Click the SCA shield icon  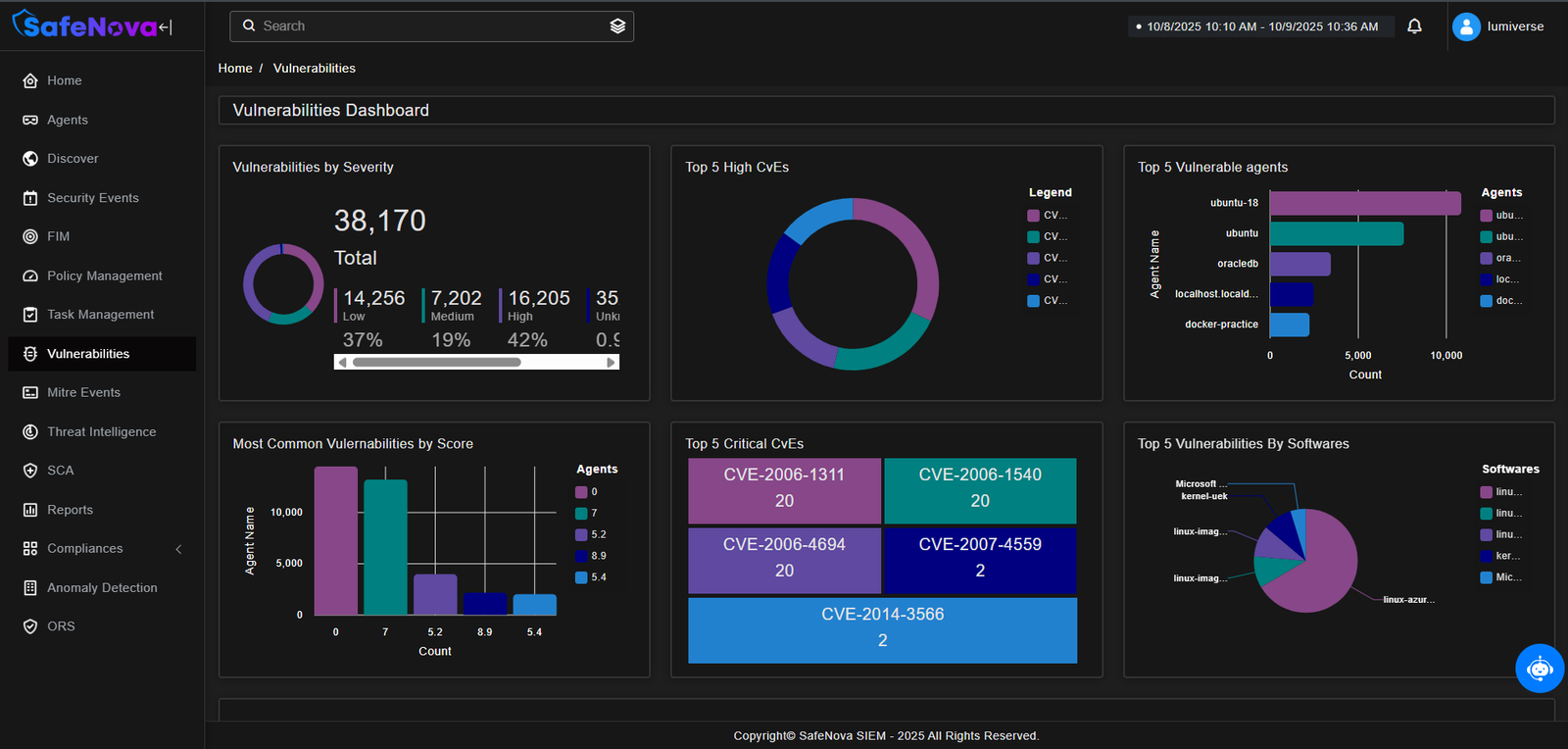(30, 471)
